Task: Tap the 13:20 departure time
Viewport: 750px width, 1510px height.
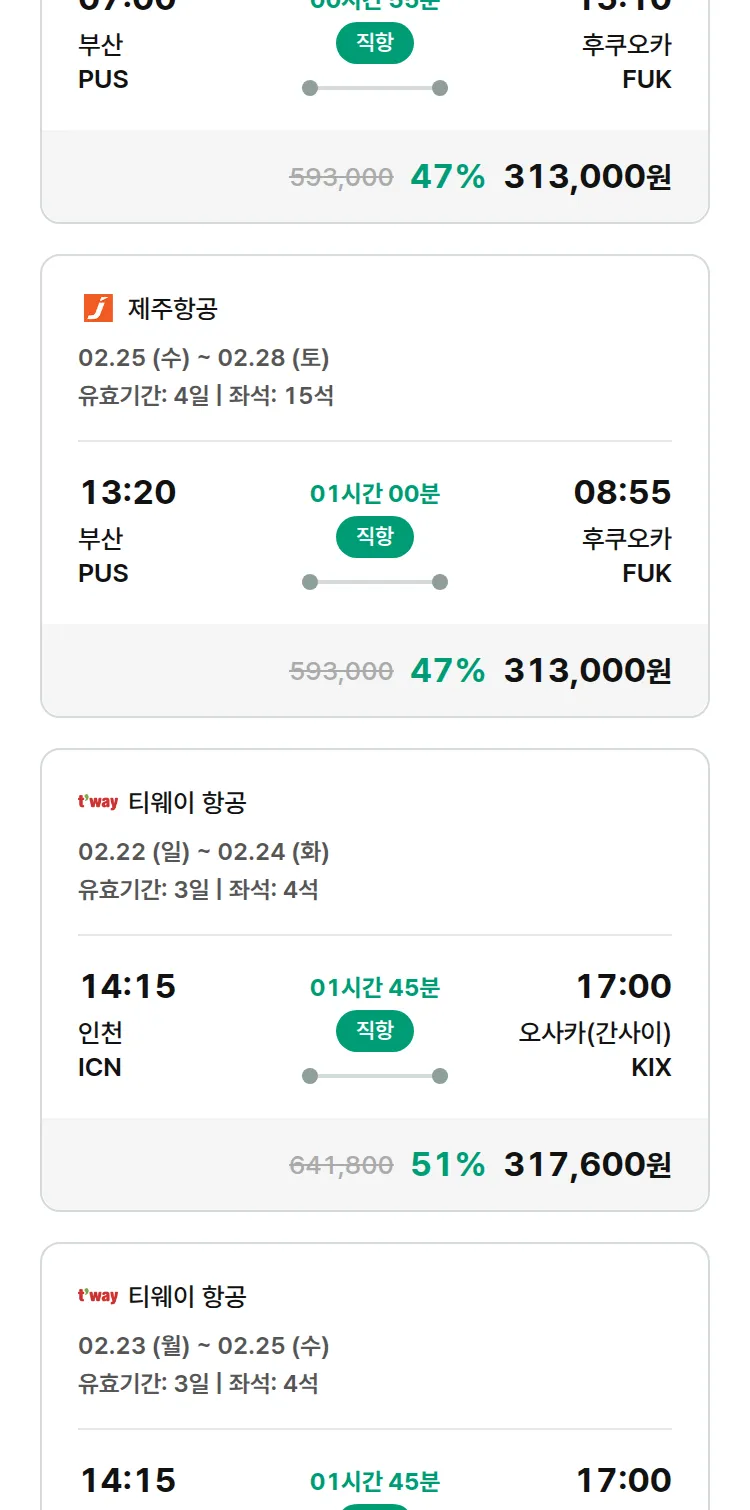Action: click(128, 493)
